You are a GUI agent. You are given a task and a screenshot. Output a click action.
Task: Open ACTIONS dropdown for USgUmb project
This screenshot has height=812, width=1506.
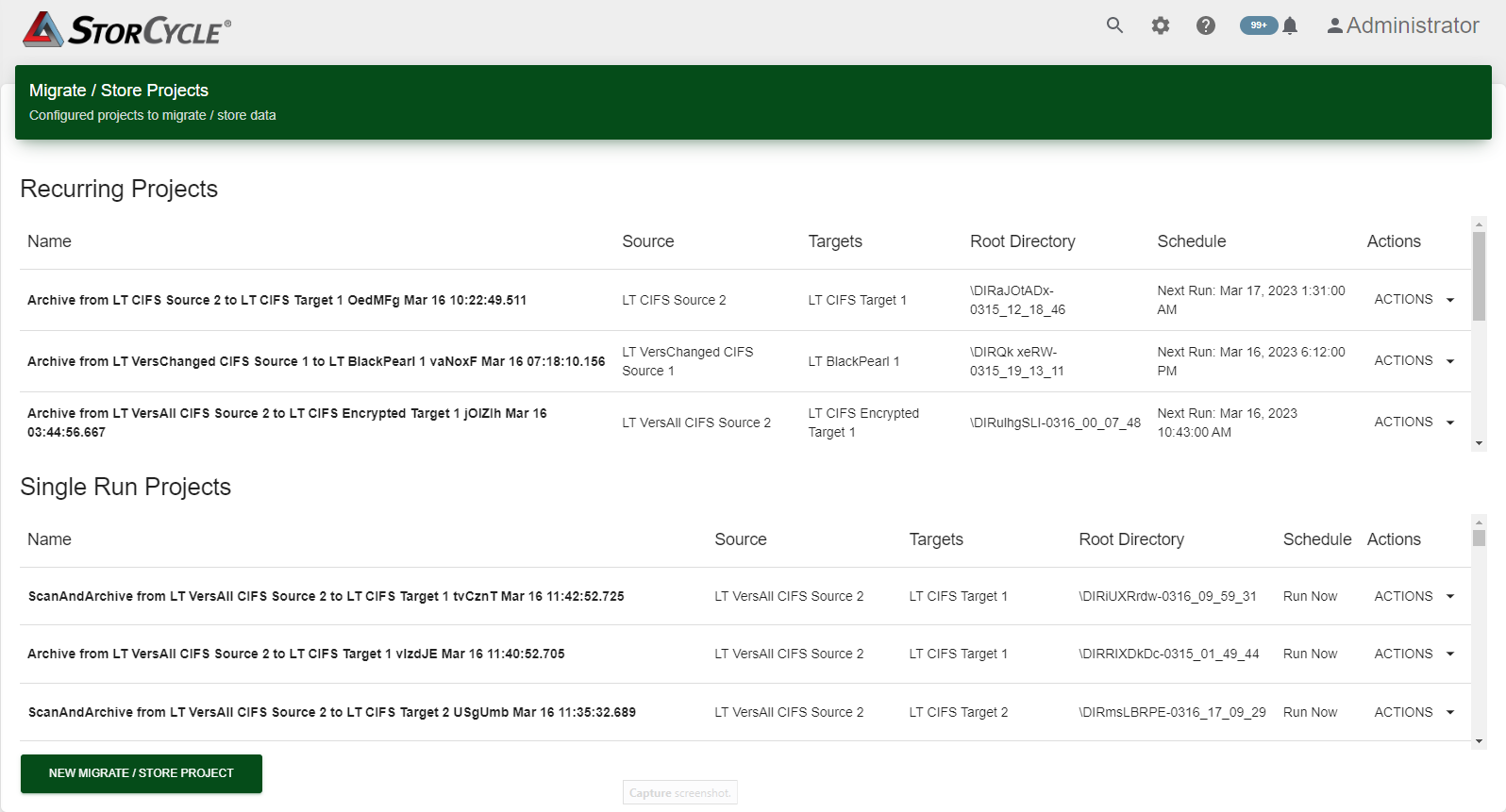1414,712
